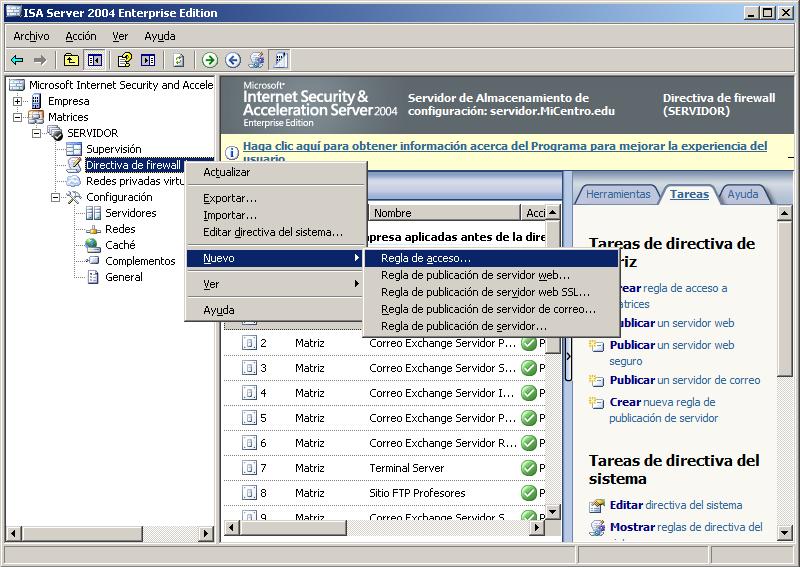Click the help question-mark toolbar icon
This screenshot has width=800, height=567.
click(125, 60)
